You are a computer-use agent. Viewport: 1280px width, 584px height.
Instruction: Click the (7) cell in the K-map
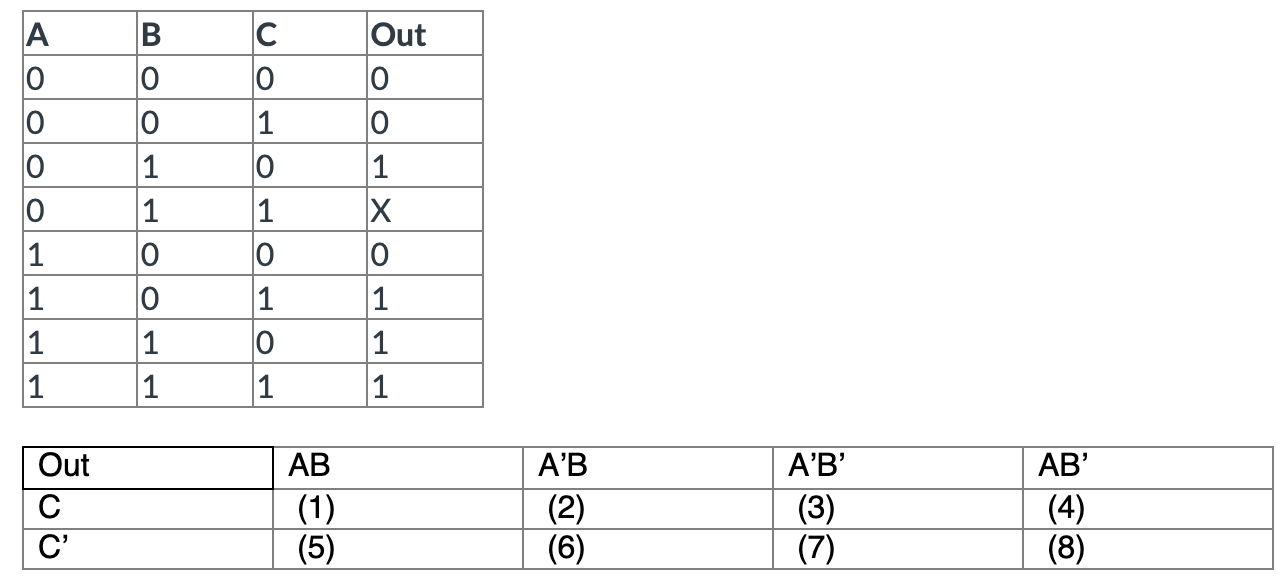point(816,549)
